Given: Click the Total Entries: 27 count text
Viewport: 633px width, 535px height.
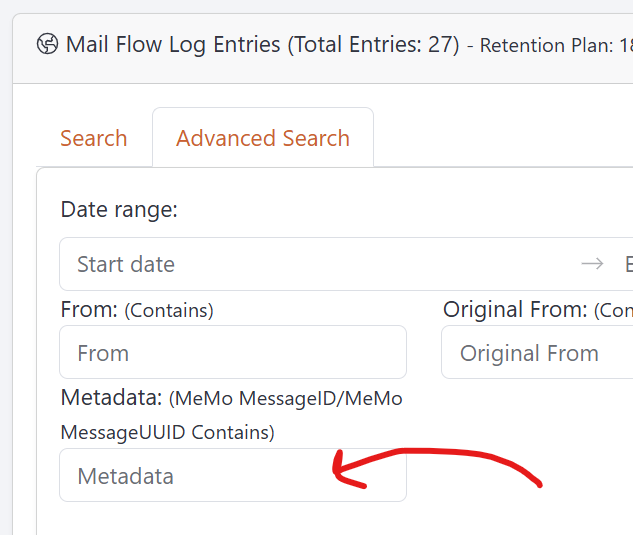Looking at the screenshot, I should [372, 45].
